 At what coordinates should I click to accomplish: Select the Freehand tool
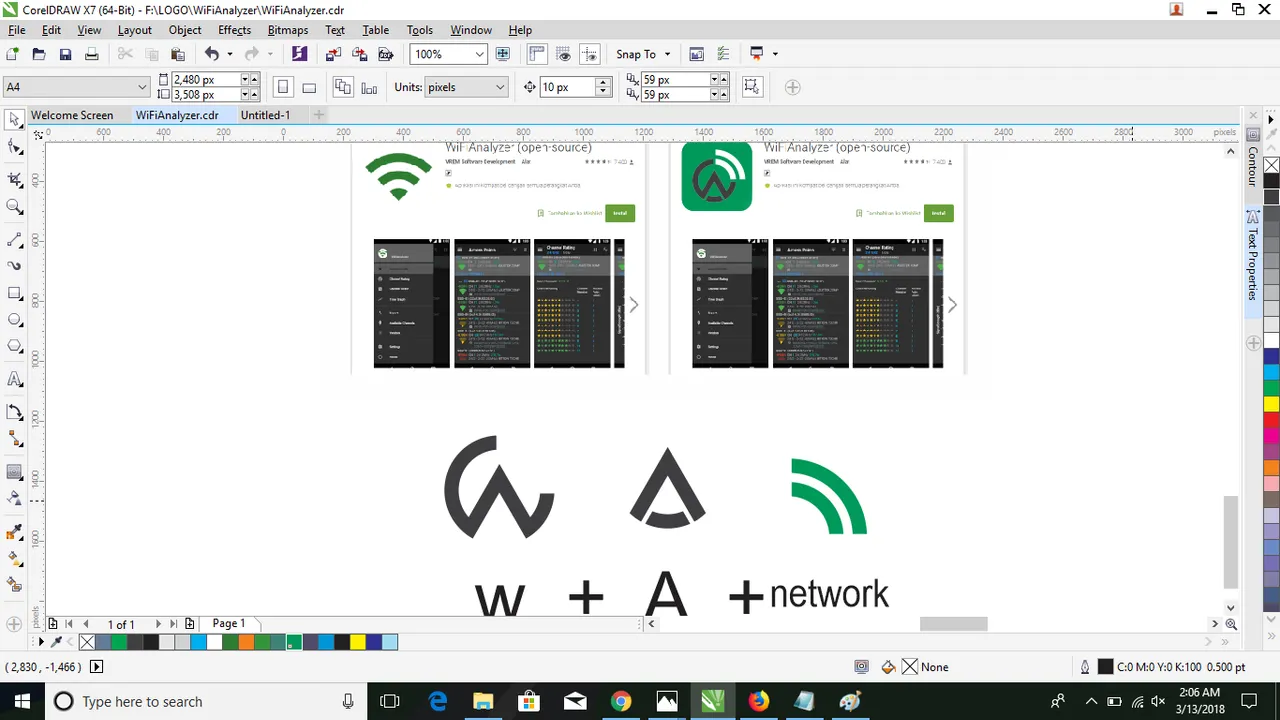pyautogui.click(x=14, y=240)
